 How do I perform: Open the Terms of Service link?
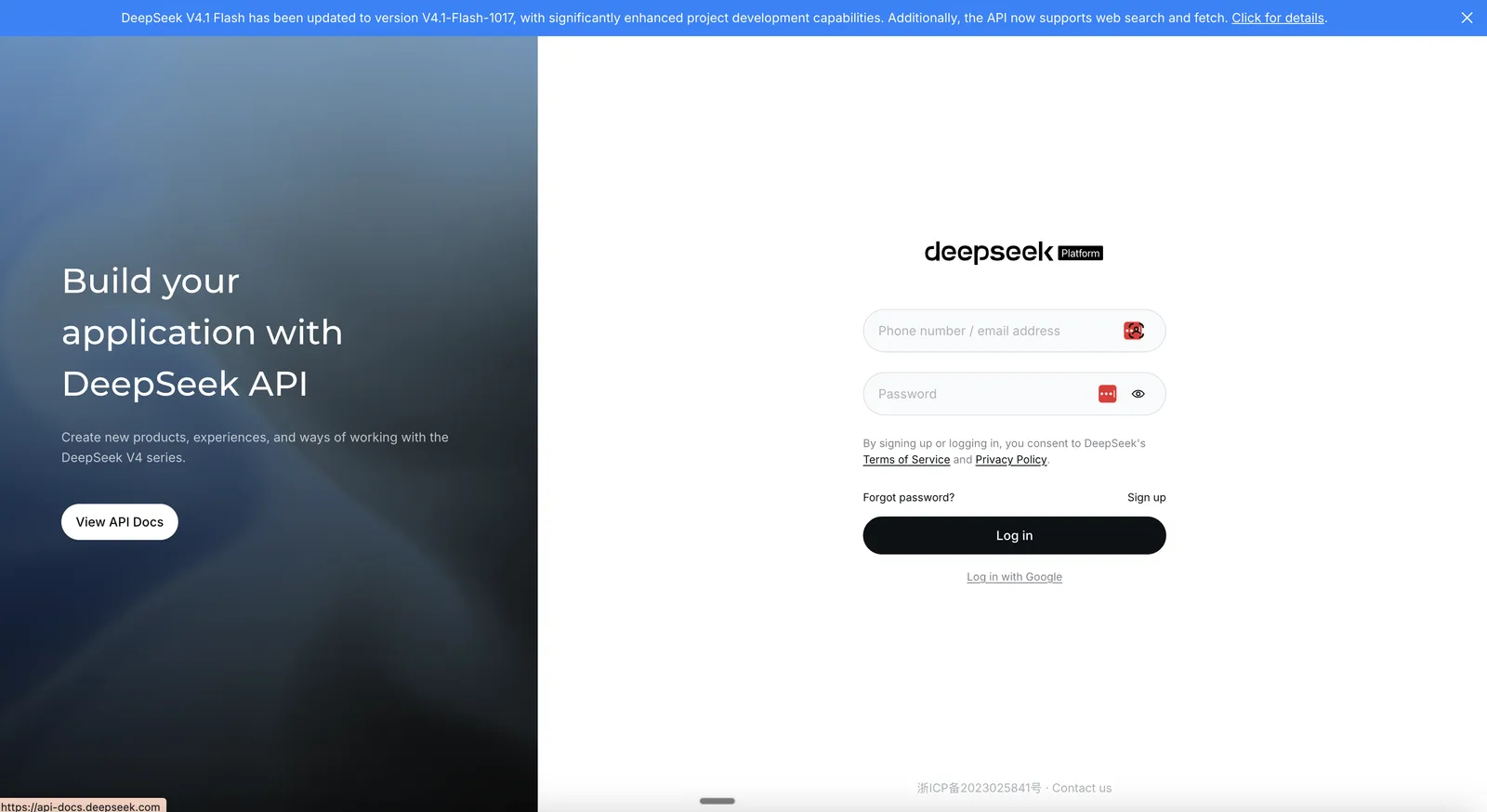906,460
